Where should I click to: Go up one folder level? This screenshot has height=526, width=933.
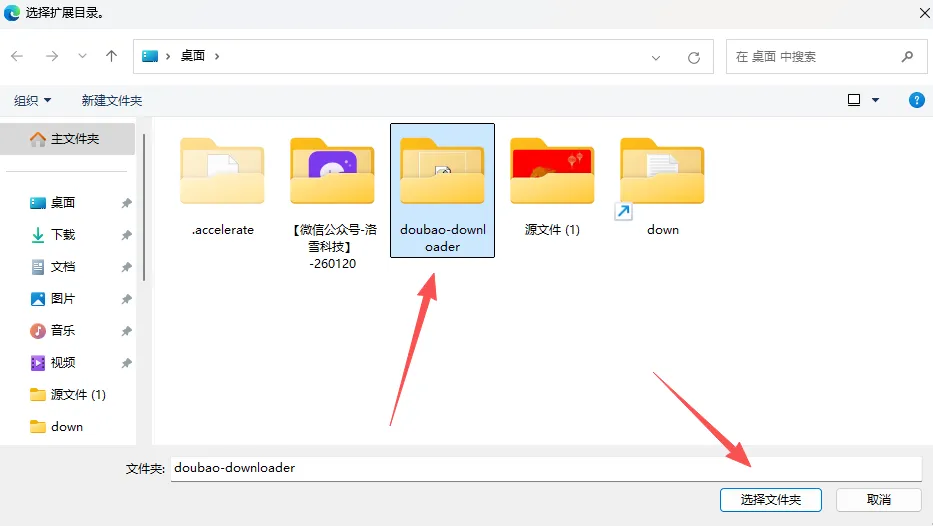(x=111, y=56)
